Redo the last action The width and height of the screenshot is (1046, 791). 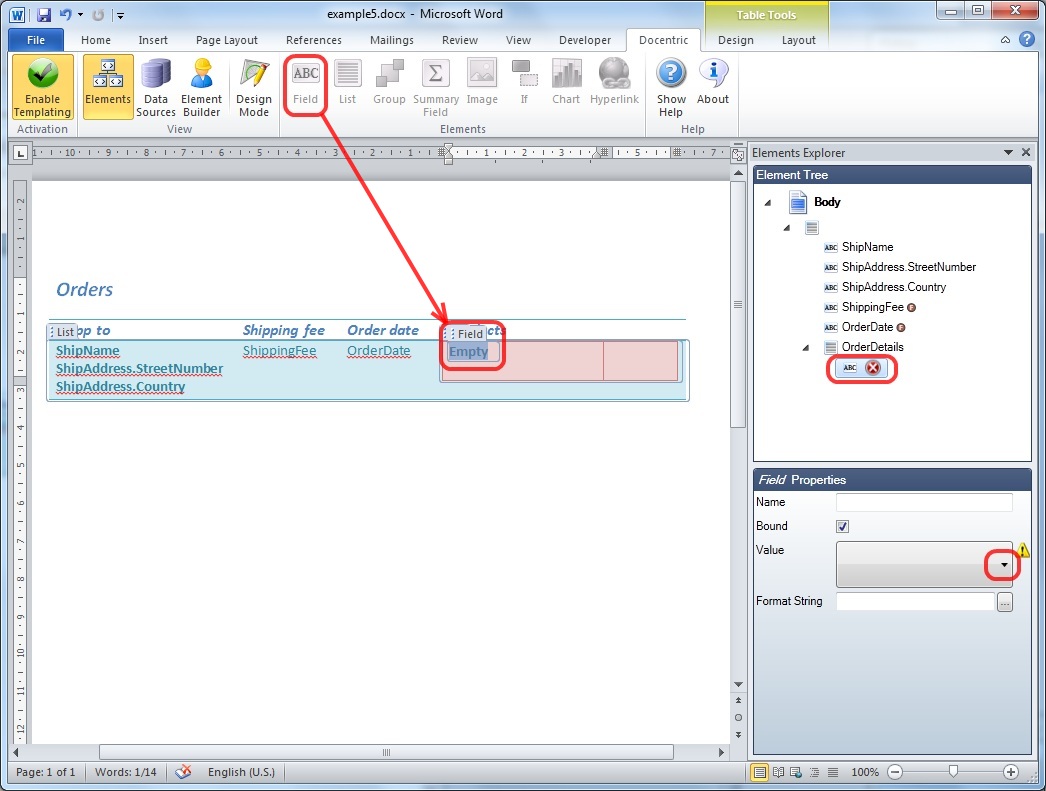click(98, 14)
